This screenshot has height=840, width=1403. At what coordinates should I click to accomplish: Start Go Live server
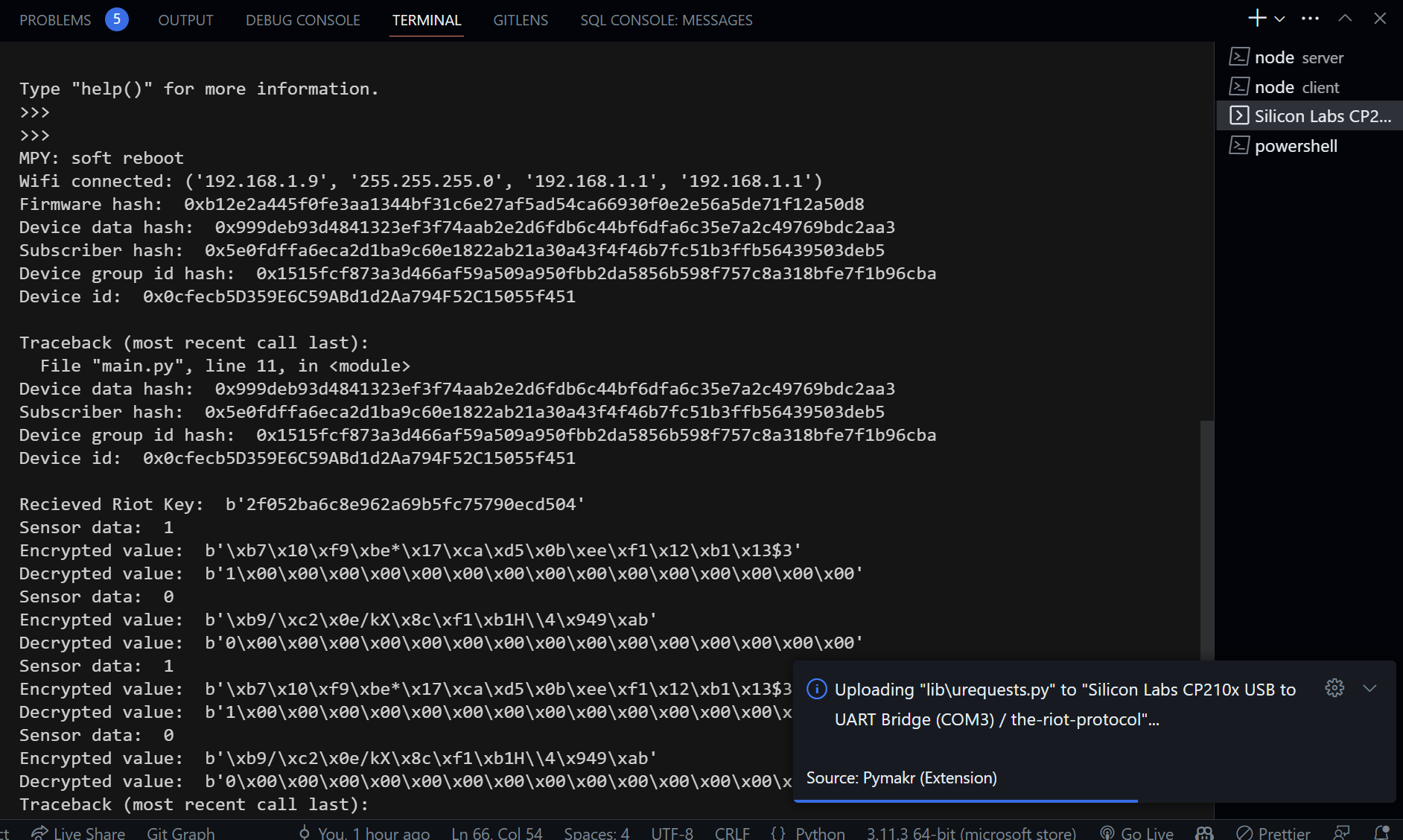[1148, 833]
